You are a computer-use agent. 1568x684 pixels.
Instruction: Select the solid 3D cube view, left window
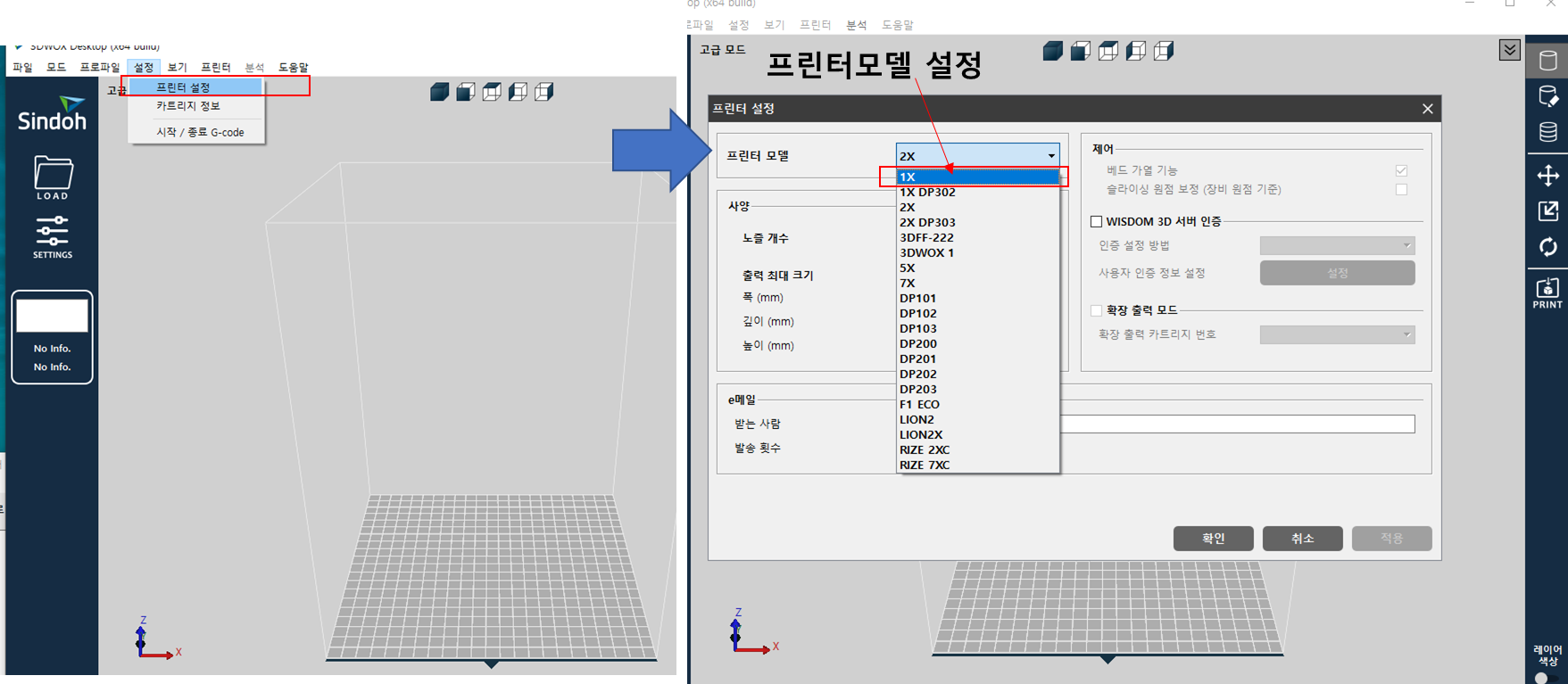439,92
